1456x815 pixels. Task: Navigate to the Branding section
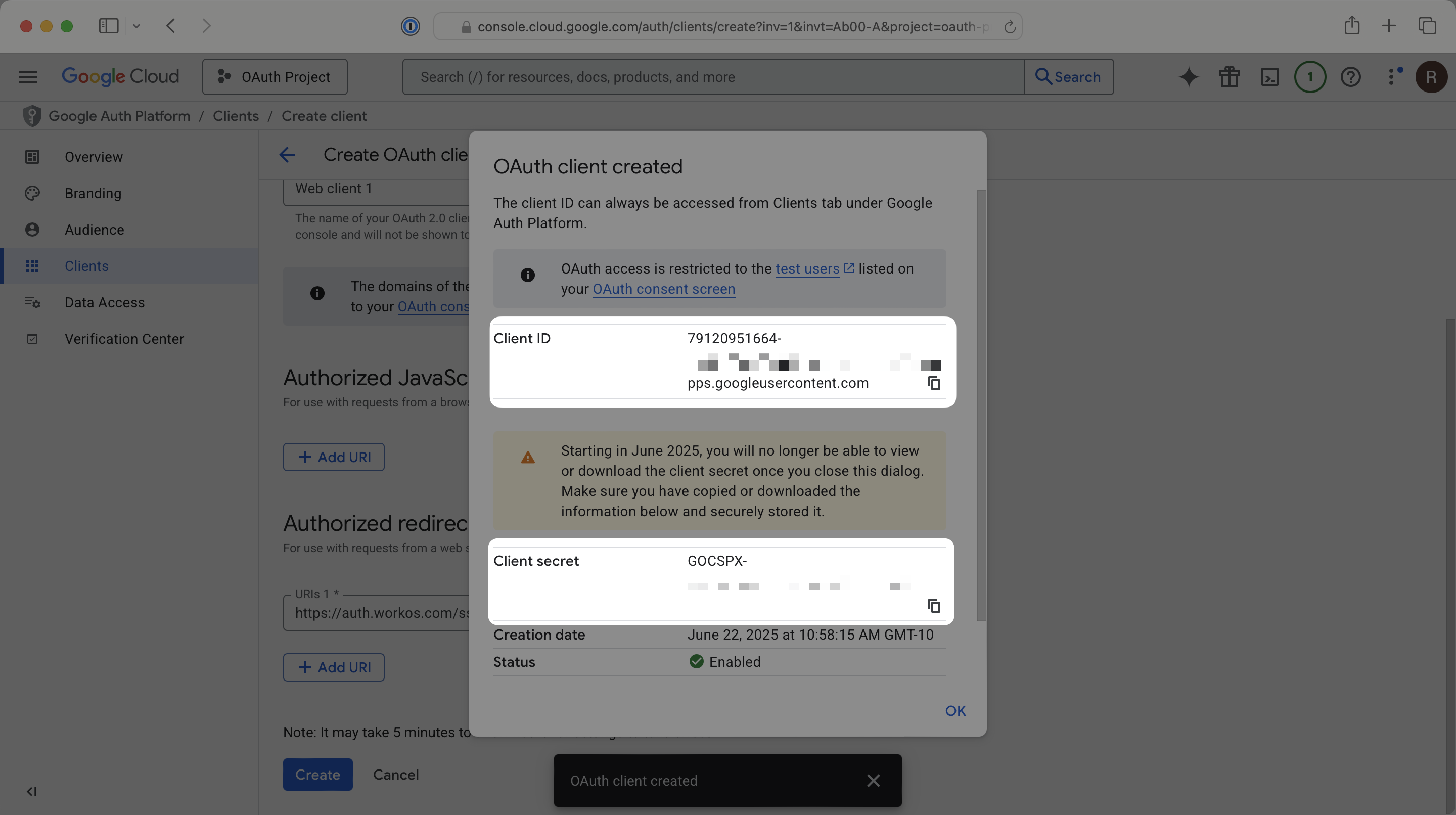tap(93, 193)
